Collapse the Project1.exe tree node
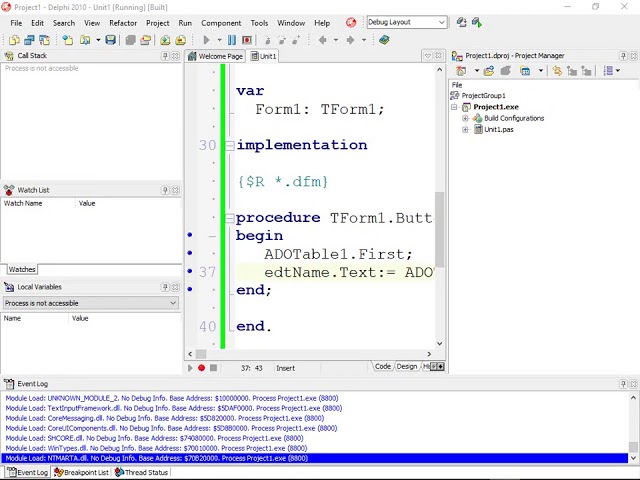Viewport: 640px width, 480px height. click(454, 107)
